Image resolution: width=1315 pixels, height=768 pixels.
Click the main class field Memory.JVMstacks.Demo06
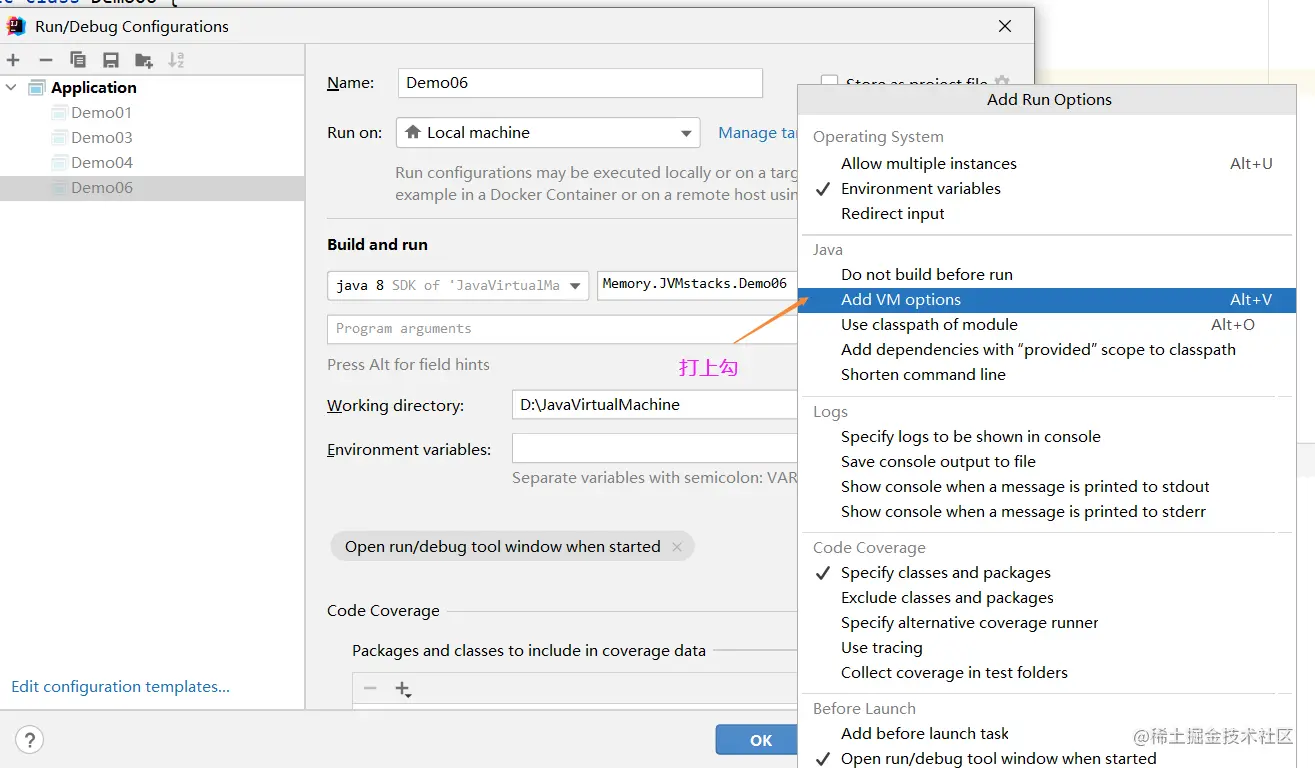[x=697, y=285]
